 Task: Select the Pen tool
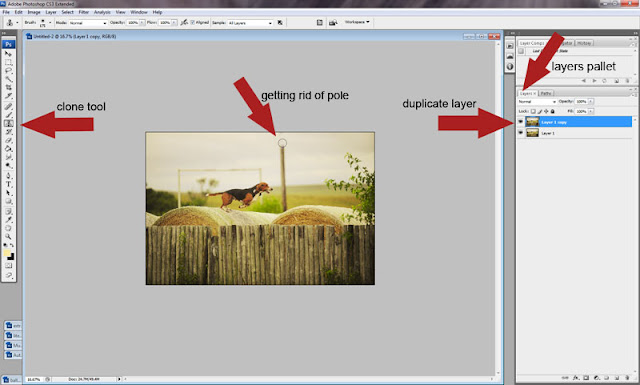[8, 176]
